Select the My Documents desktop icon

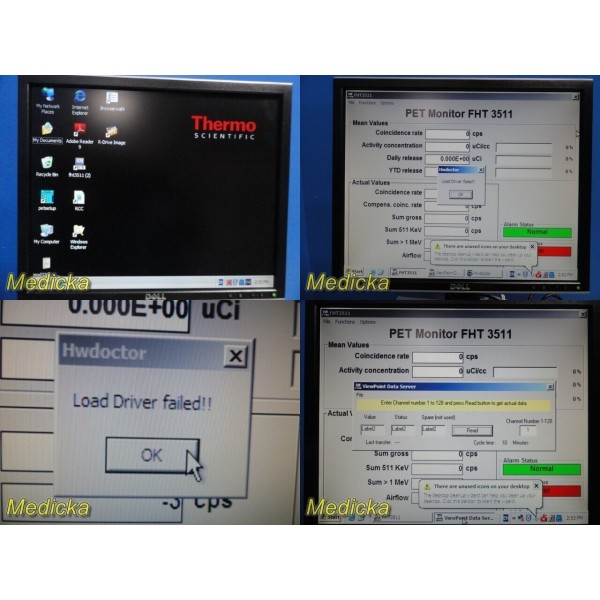coord(47,133)
